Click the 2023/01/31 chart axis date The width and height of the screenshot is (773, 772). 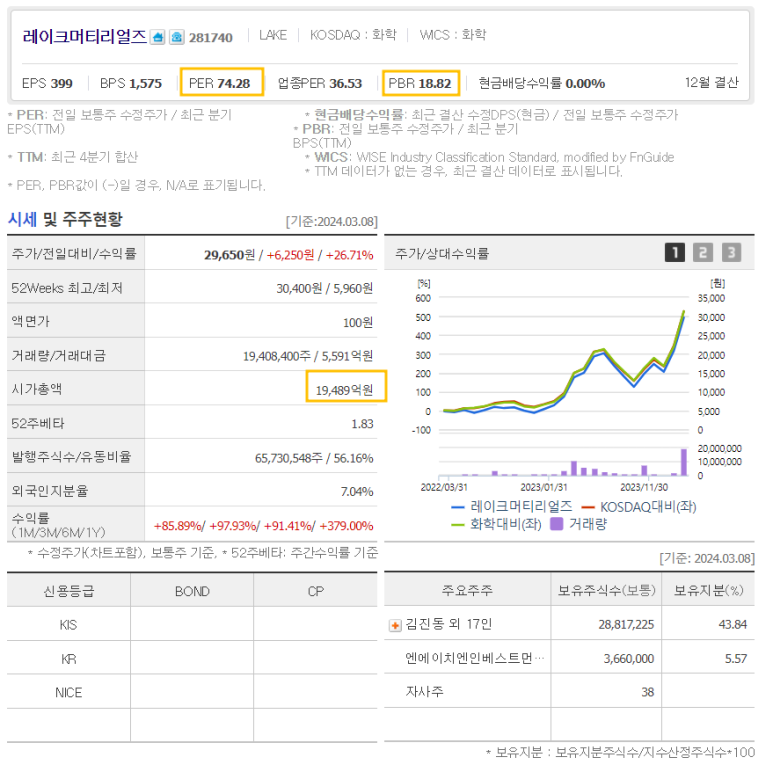coord(544,487)
